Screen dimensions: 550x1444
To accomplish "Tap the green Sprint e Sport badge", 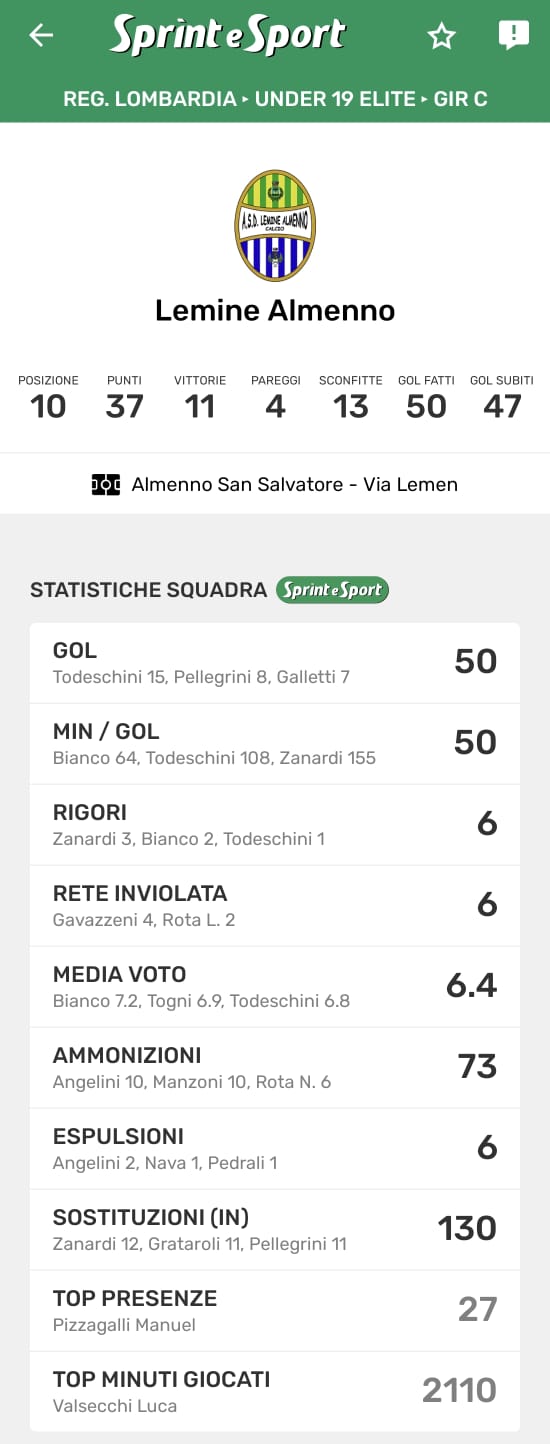I will click(332, 590).
